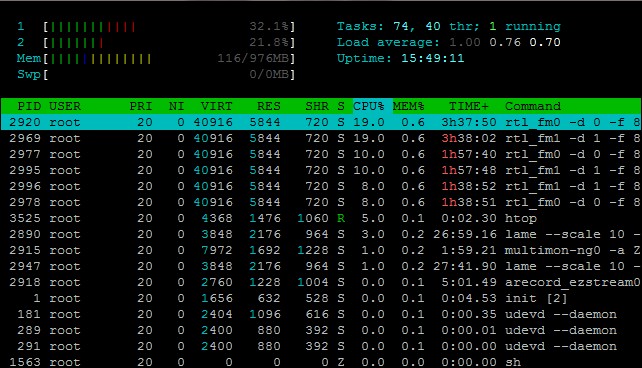Viewport: 642px width, 368px height.
Task: Click the R state of htop
Action: (341, 218)
